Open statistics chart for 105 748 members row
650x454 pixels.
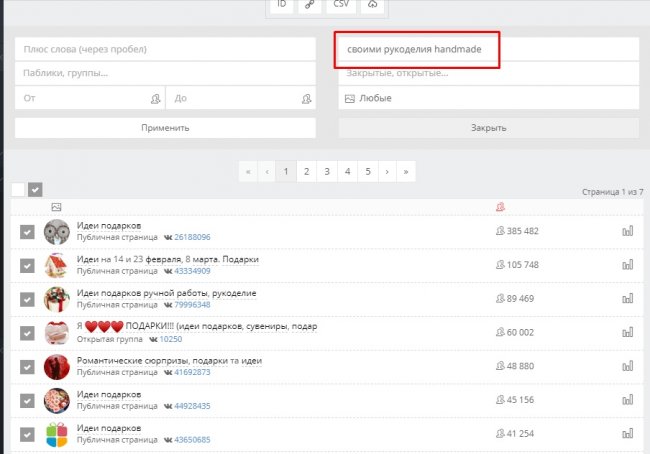coord(628,265)
